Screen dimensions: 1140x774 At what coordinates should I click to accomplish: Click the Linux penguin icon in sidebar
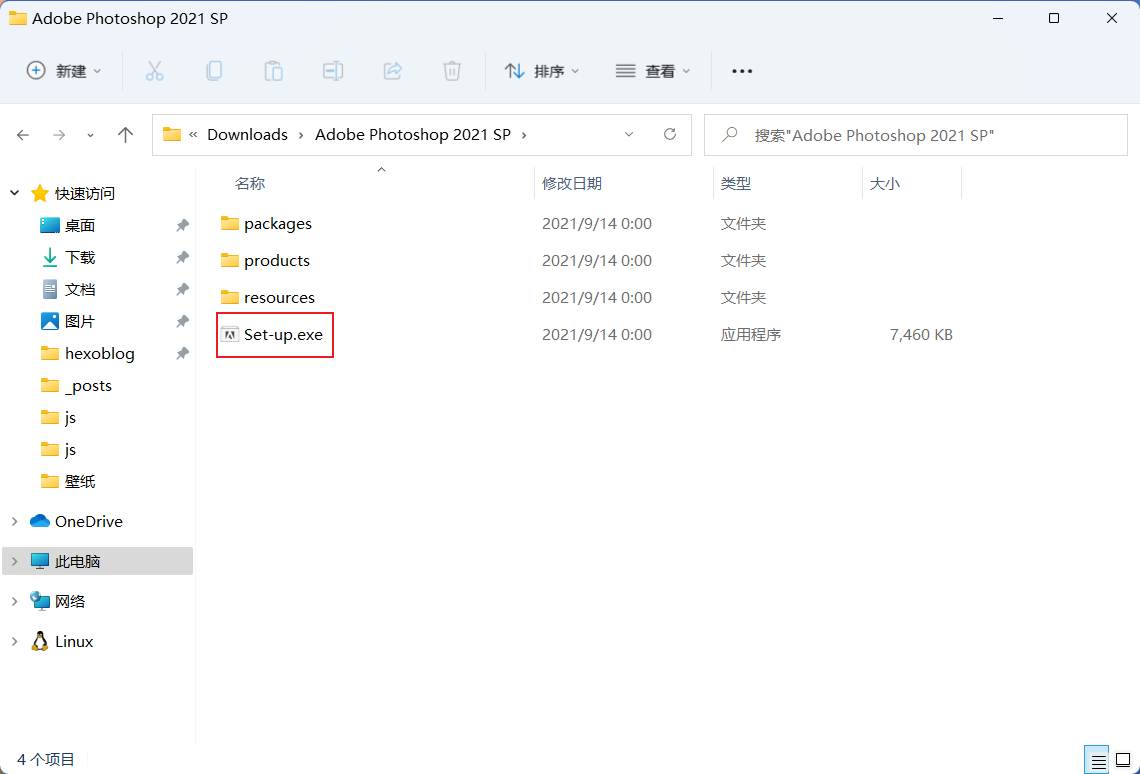point(40,641)
